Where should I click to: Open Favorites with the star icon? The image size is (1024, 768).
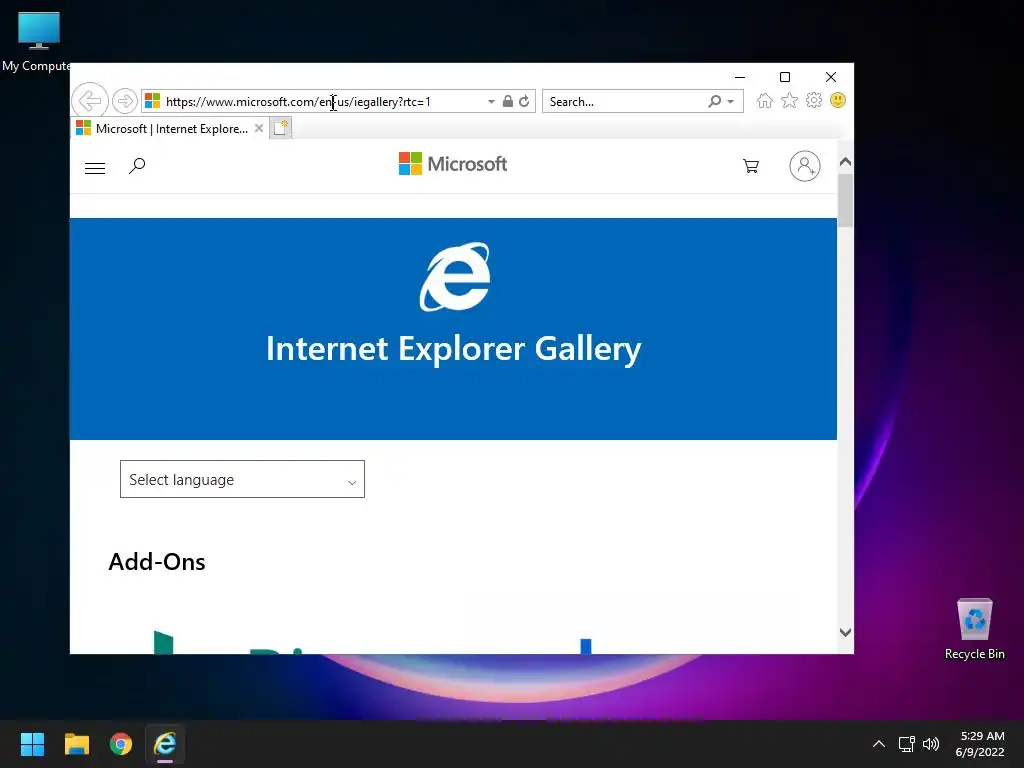(x=790, y=101)
